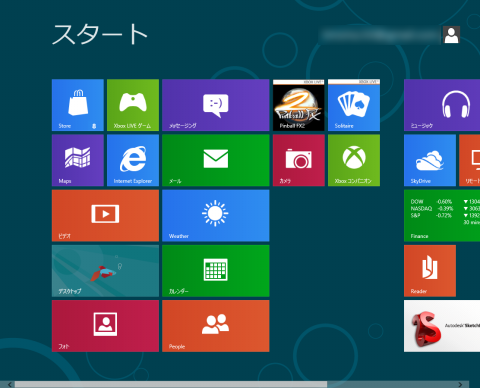The image size is (480, 388).
Task: Launch Internet Explorer tile
Action: click(133, 160)
